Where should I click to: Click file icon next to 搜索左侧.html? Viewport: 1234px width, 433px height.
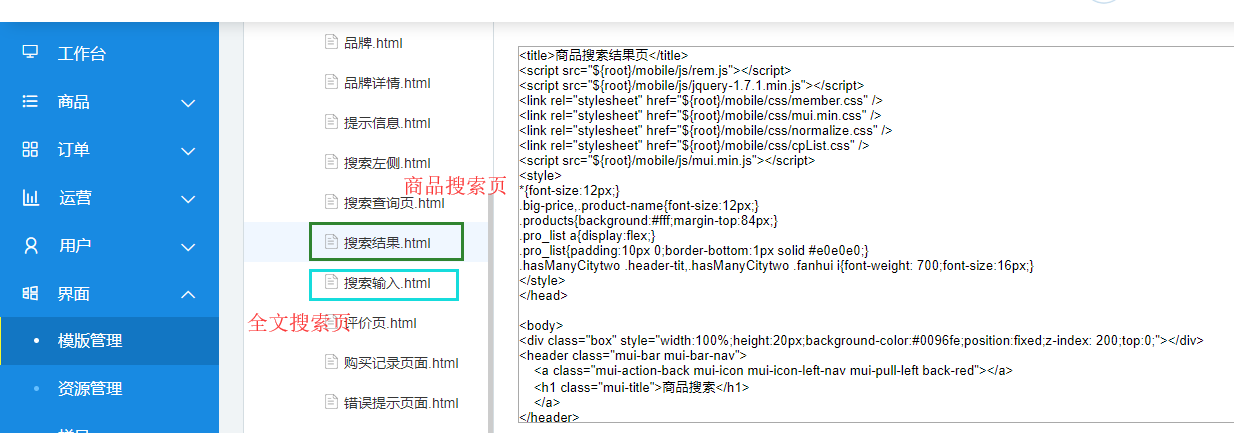[x=331, y=161]
